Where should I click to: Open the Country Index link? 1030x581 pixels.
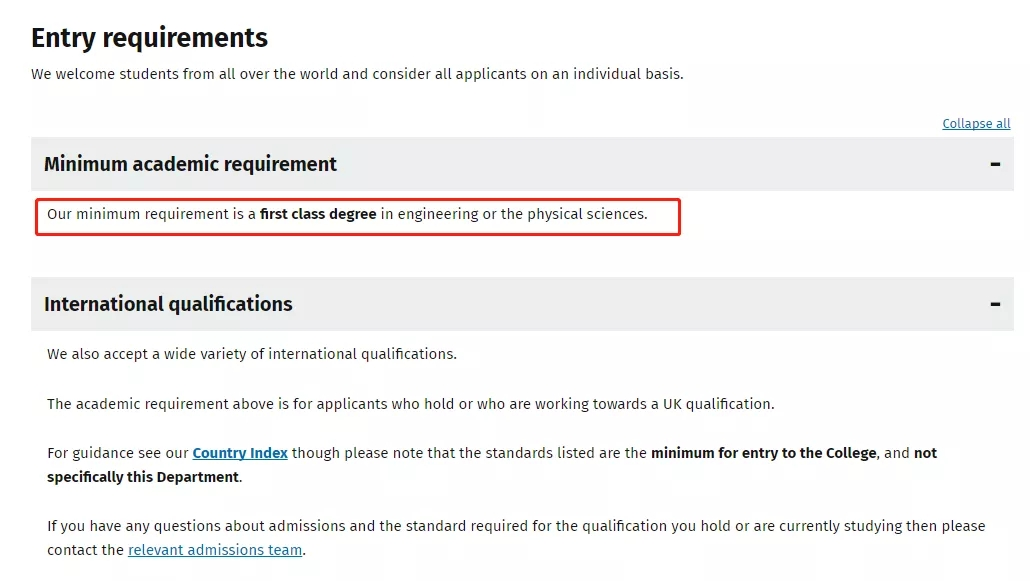[240, 453]
